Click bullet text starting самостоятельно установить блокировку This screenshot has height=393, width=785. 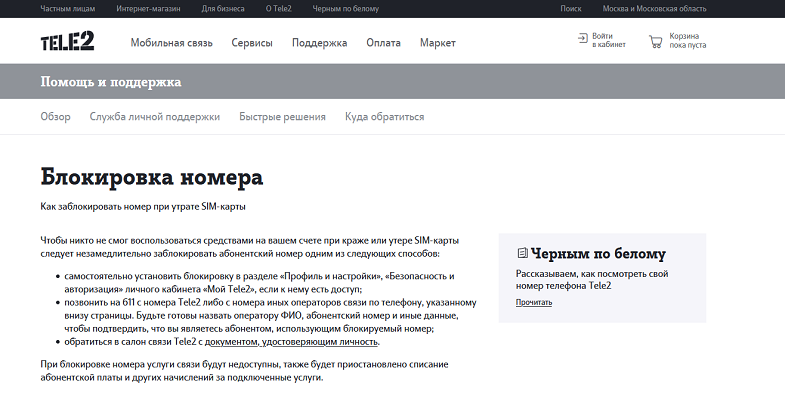pos(259,283)
